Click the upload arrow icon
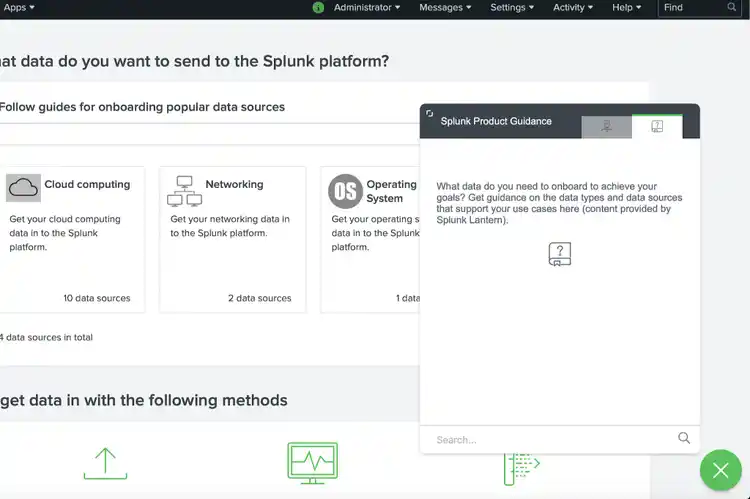Screen dimensions: 750x499 click(x=105, y=462)
